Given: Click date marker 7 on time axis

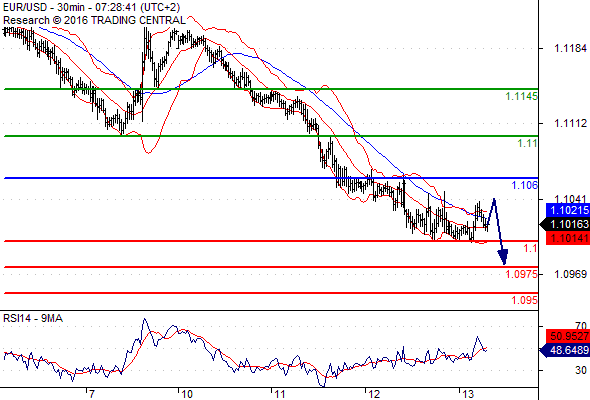Looking at the screenshot, I should 91,394.
